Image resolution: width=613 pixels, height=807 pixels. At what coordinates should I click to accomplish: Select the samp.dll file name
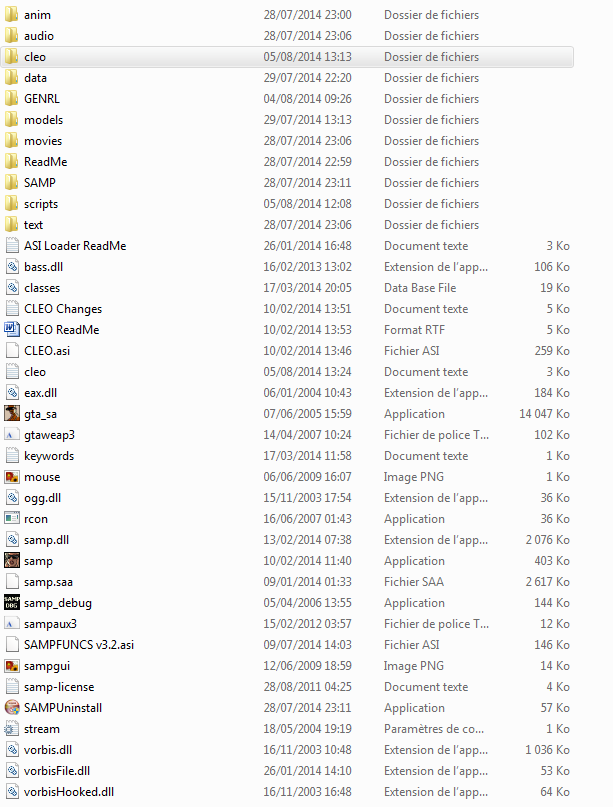pos(46,540)
